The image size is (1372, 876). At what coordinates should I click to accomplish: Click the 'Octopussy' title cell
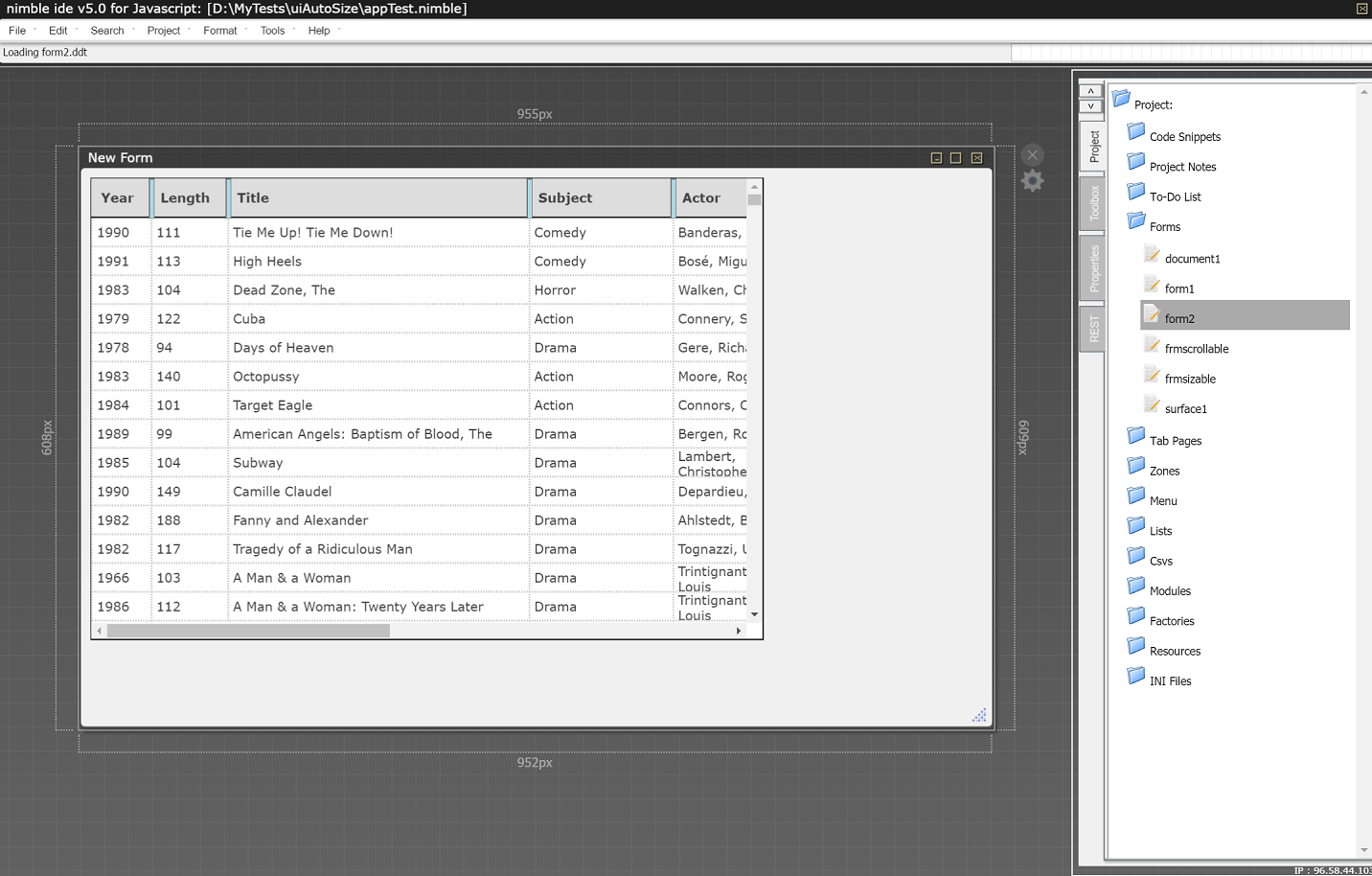(378, 377)
